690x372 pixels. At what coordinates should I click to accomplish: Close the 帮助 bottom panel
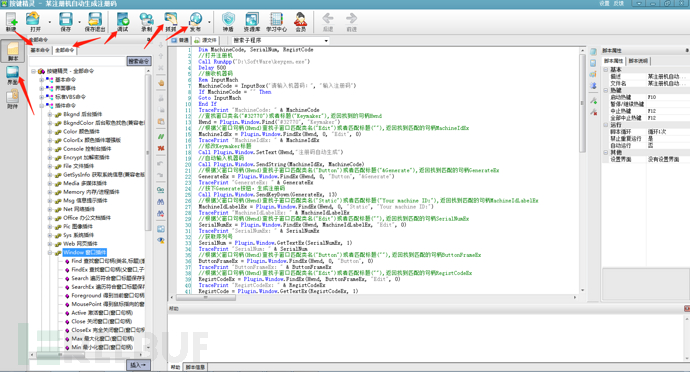687,309
